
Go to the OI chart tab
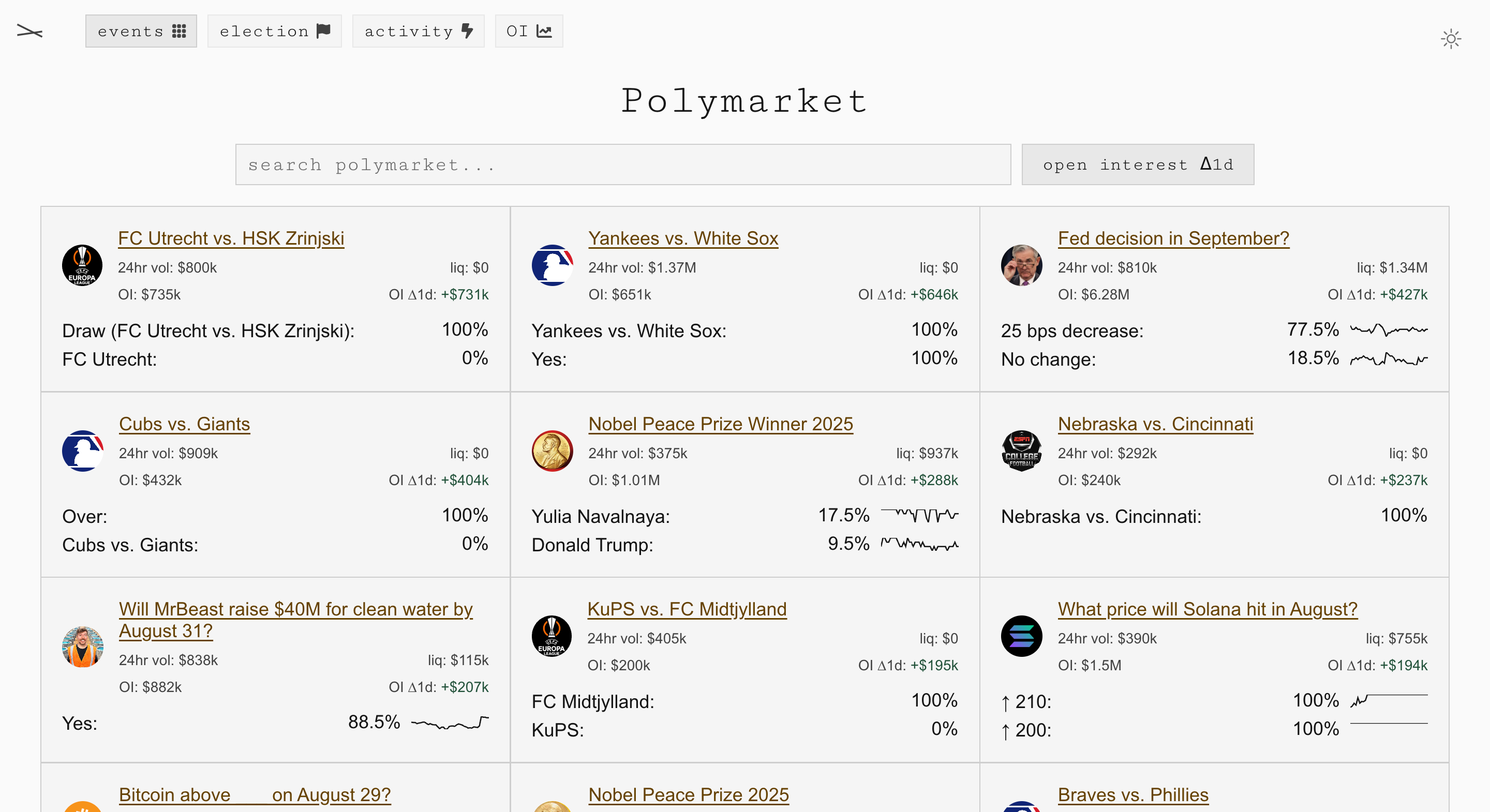528,31
